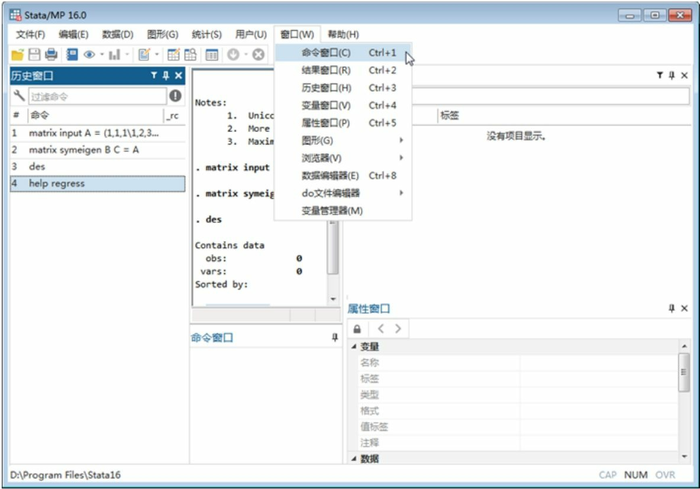Open the 编辑(E) menu
The width and height of the screenshot is (700, 489).
click(73, 34)
